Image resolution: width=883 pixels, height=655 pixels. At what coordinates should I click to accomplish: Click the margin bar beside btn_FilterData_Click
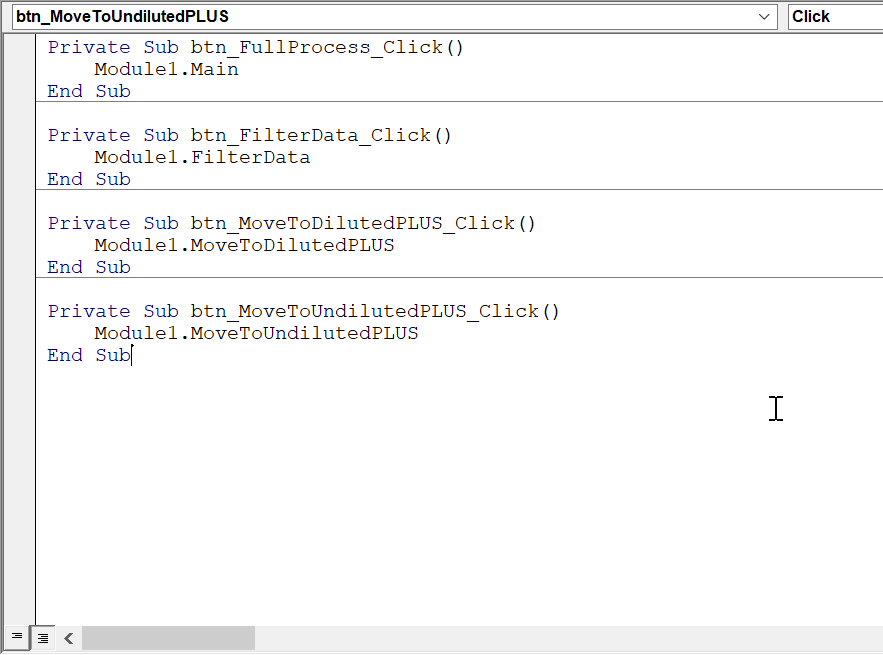pos(18,134)
